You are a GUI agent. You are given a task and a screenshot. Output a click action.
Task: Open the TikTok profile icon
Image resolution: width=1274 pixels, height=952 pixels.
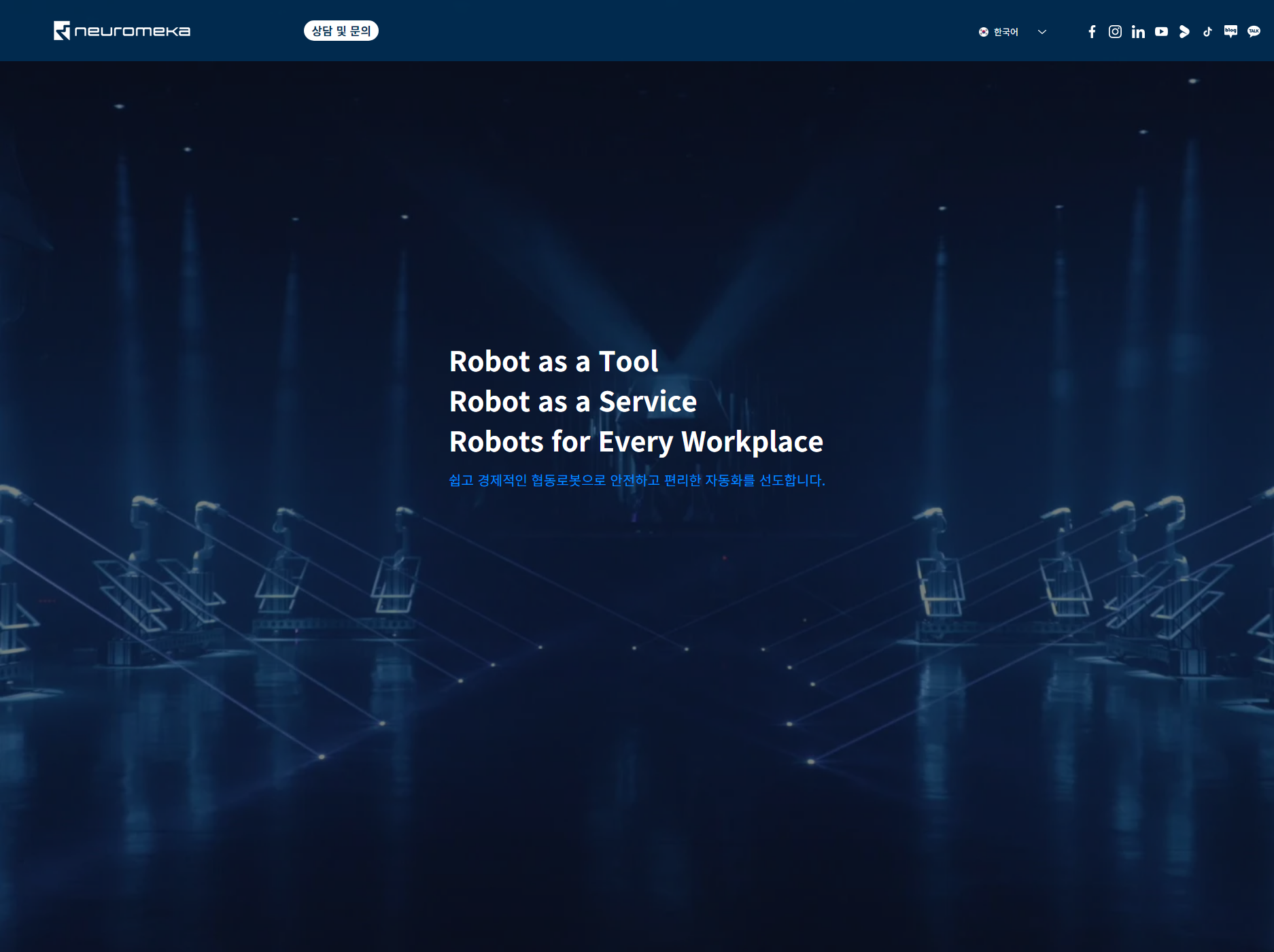1207,31
